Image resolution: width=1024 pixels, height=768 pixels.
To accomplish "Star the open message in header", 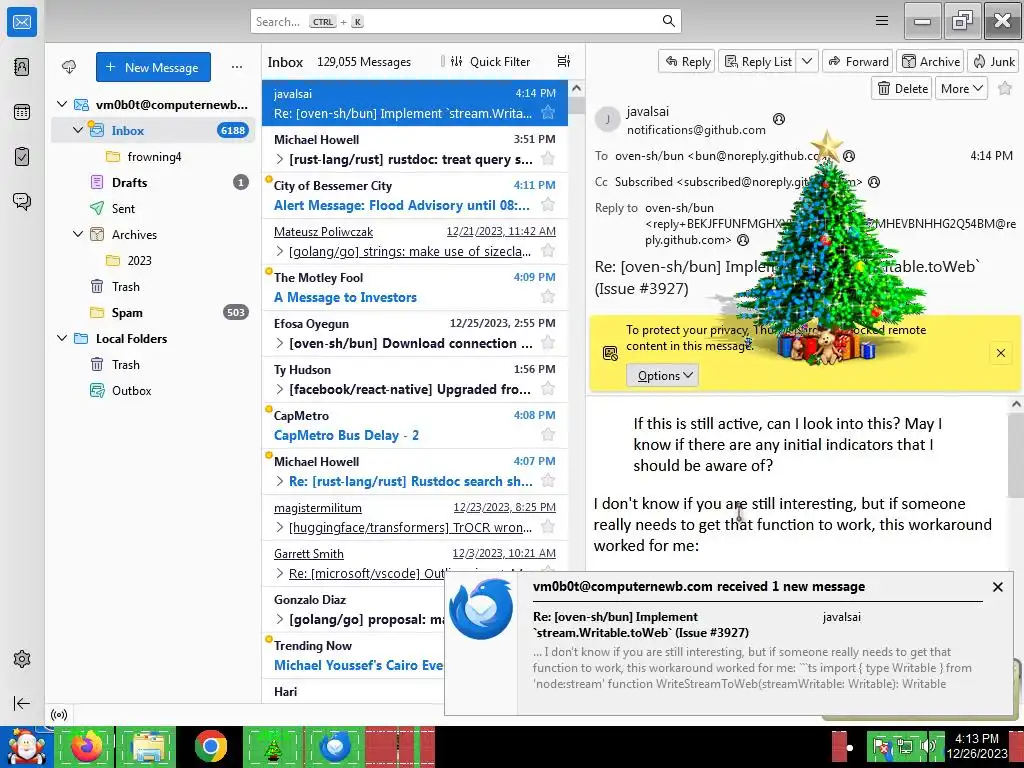I will [1005, 88].
